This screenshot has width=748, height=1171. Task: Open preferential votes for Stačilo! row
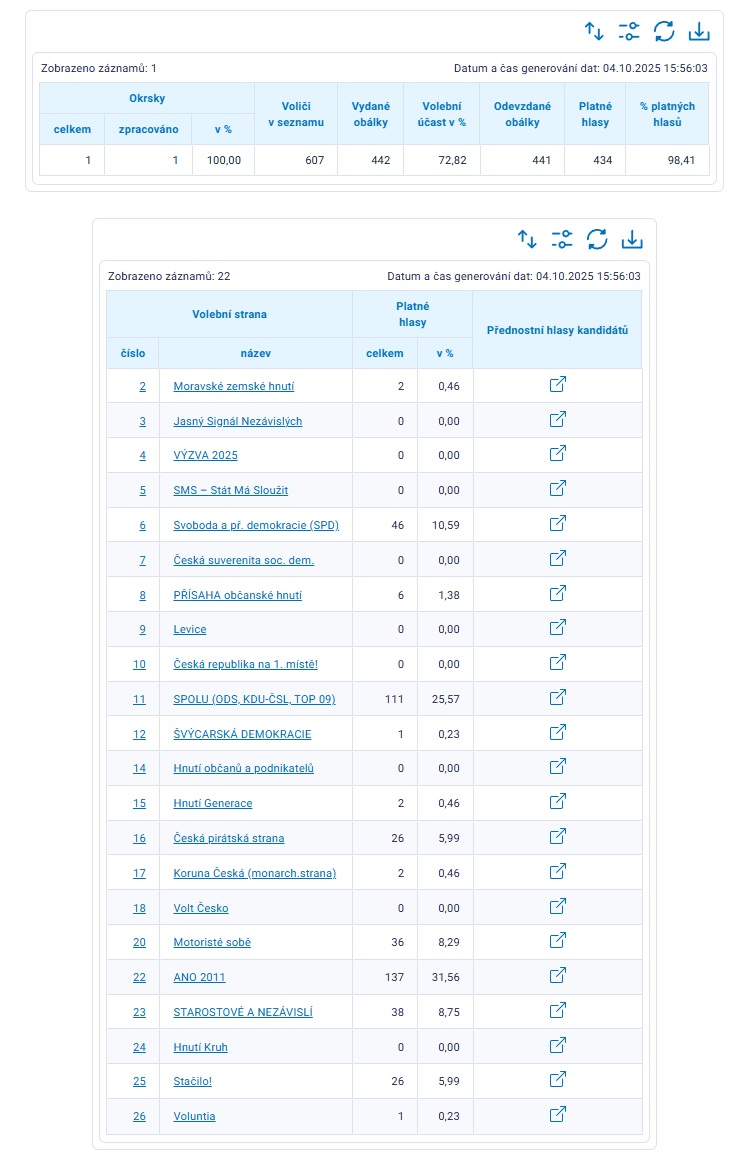[558, 1079]
